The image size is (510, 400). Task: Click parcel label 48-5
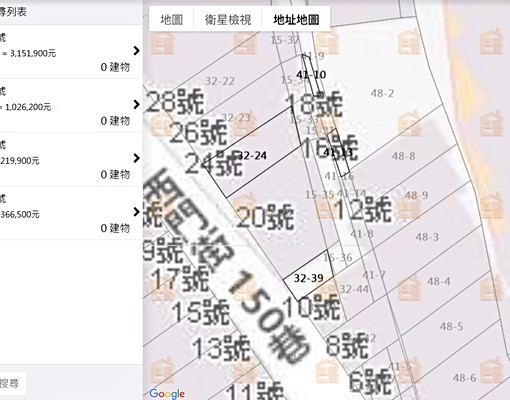[451, 326]
